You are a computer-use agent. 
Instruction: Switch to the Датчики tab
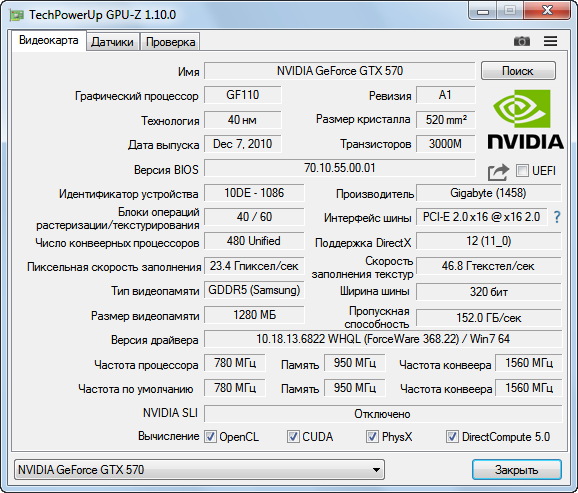coord(112,42)
